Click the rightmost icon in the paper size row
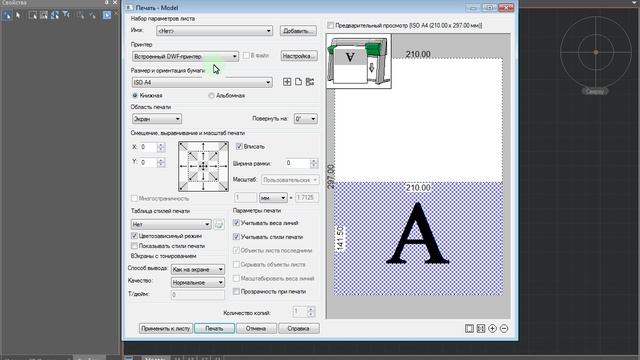 [310, 82]
